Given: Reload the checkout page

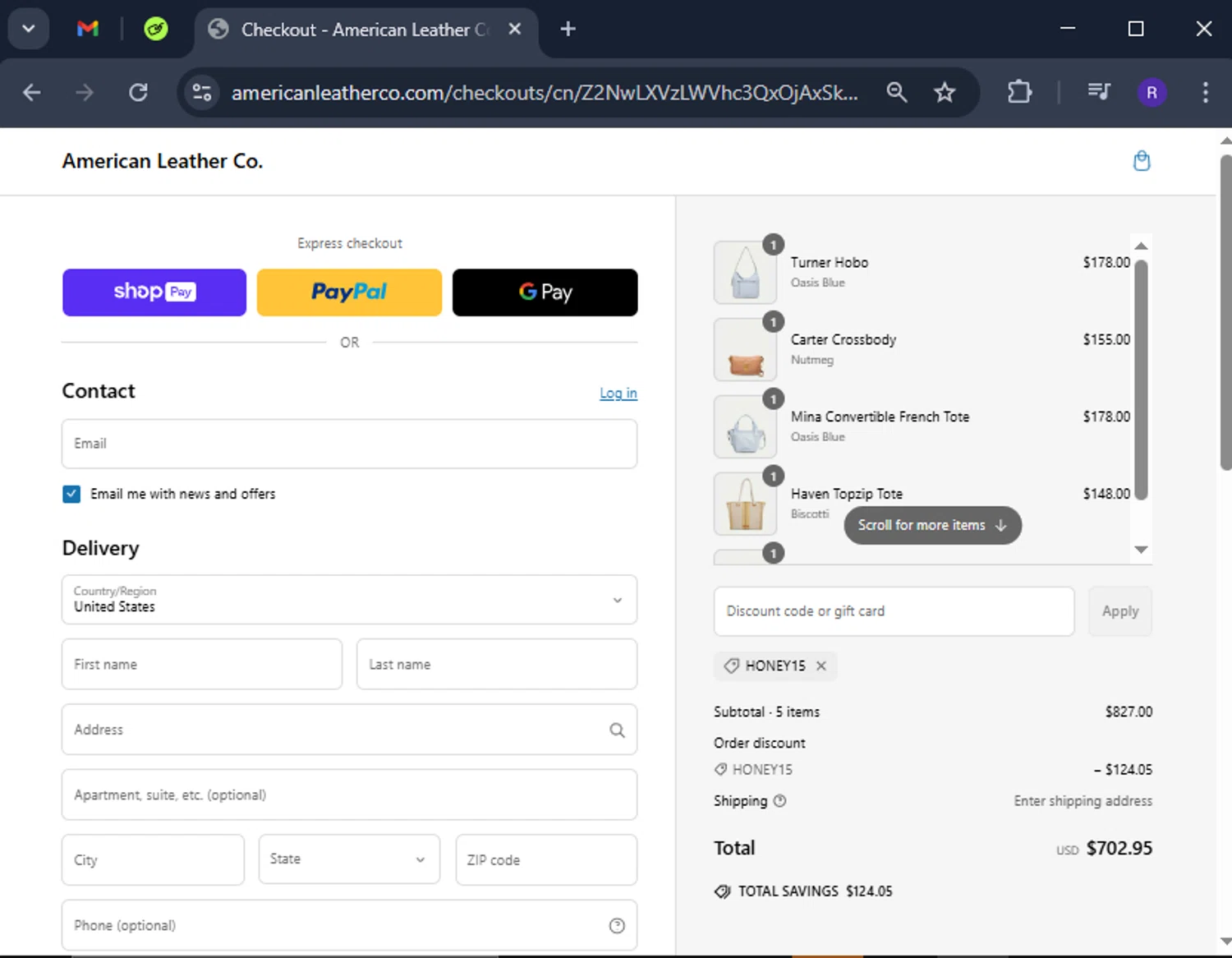Looking at the screenshot, I should 138,92.
